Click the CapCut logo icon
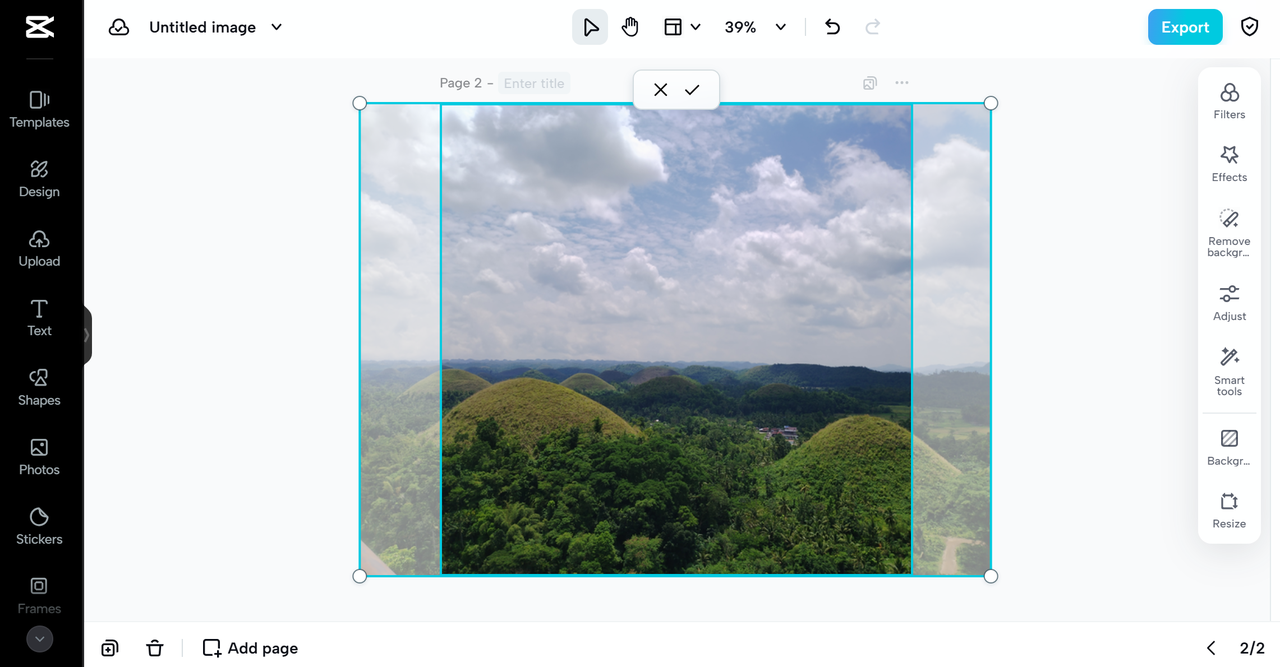1280x667 pixels. [40, 27]
